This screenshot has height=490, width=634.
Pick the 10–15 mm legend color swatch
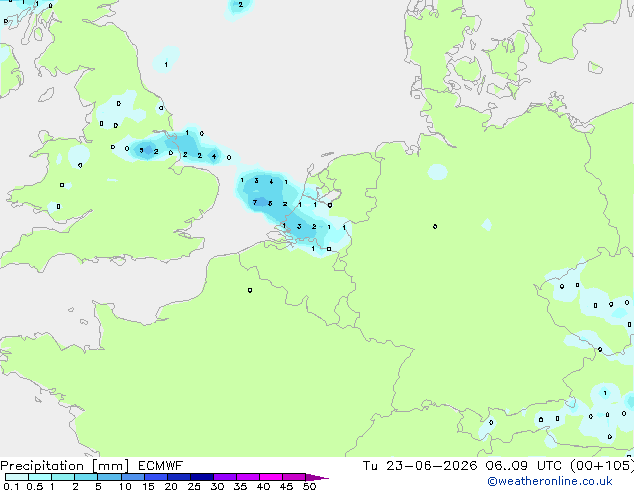click(133, 477)
